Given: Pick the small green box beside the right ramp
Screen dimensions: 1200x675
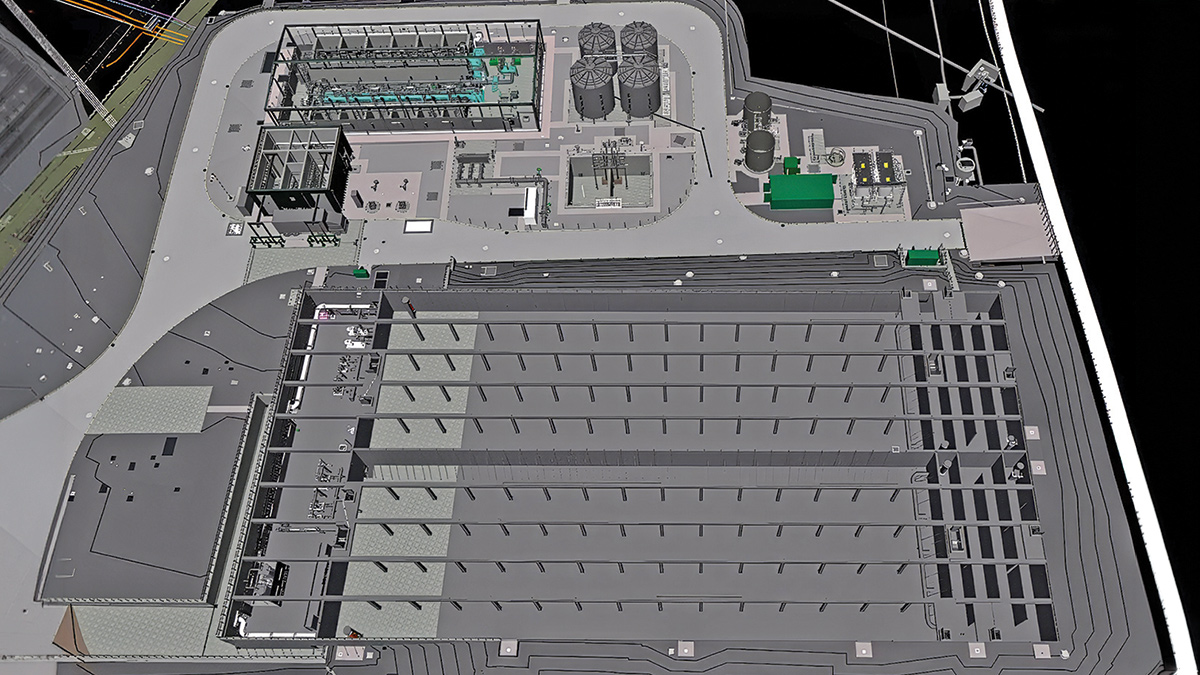Looking at the screenshot, I should click(x=922, y=257).
